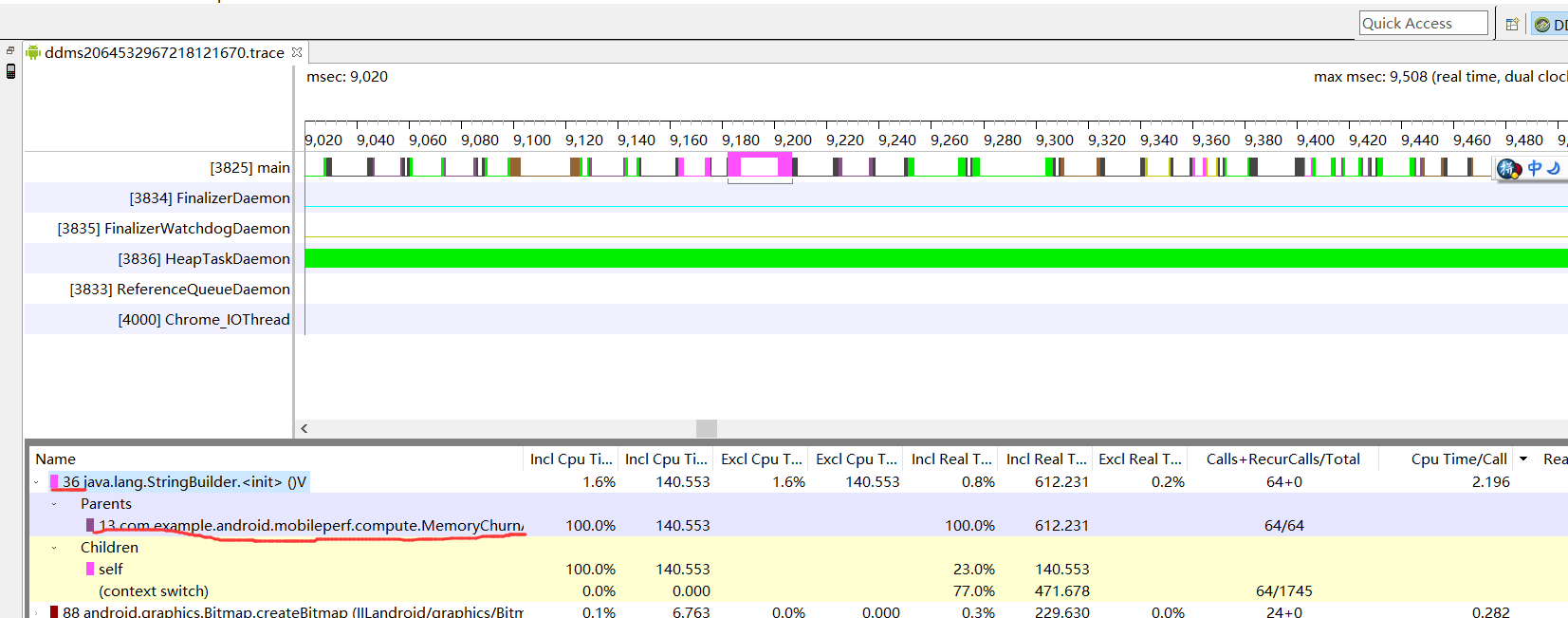
Task: Select the ddms2064532967218121670.trace tab
Action: pos(164,52)
